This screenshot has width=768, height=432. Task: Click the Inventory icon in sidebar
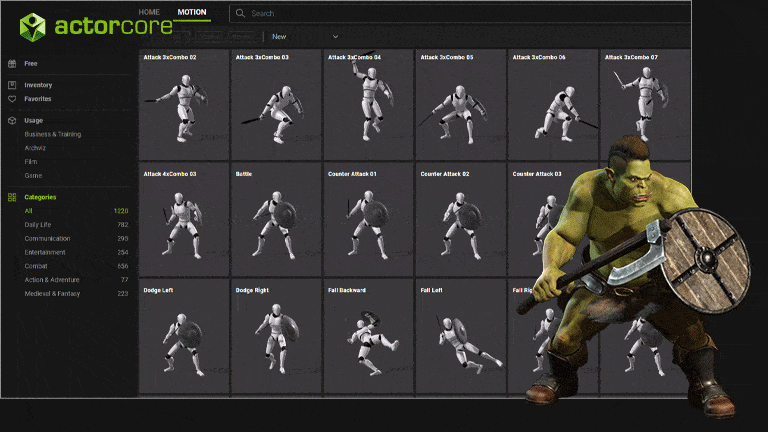(12, 85)
